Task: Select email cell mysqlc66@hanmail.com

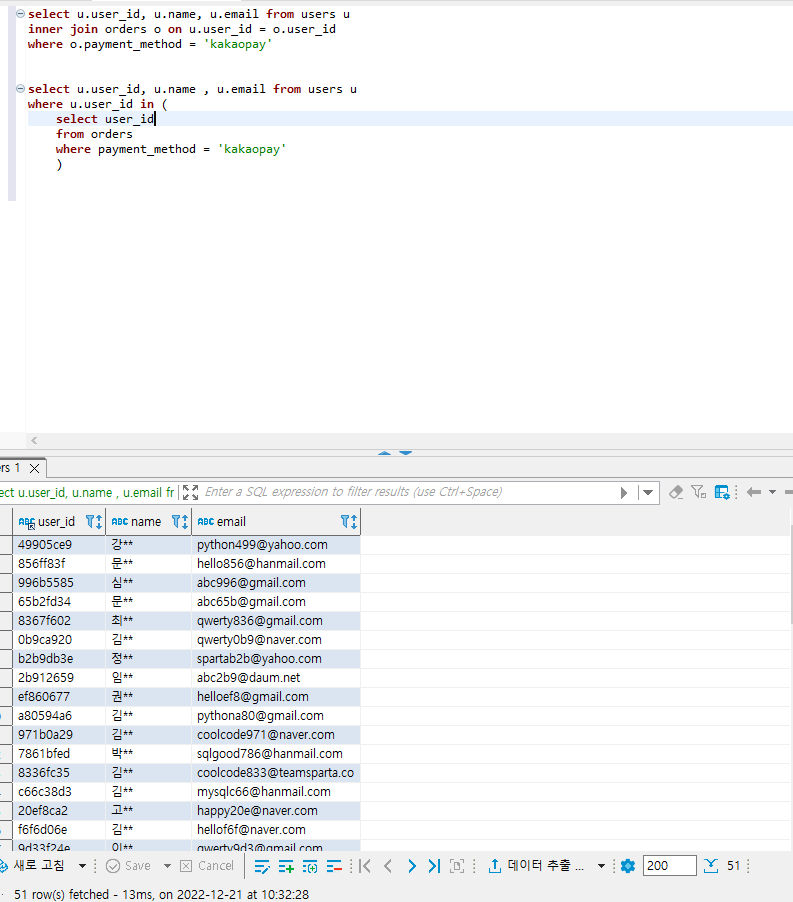Action: tap(276, 792)
